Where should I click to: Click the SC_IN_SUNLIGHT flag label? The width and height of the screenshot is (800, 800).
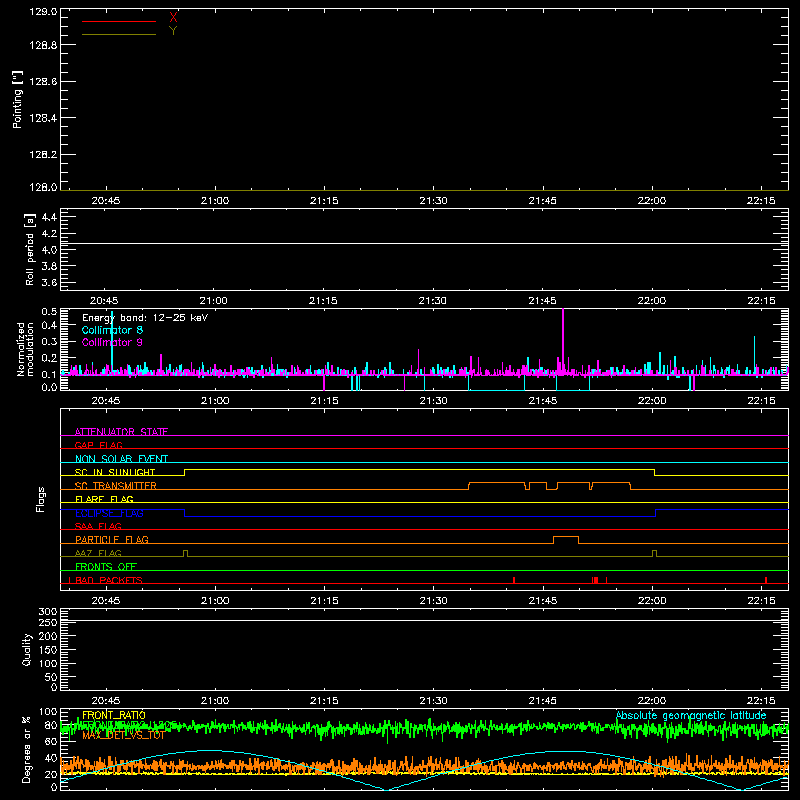tap(115, 472)
